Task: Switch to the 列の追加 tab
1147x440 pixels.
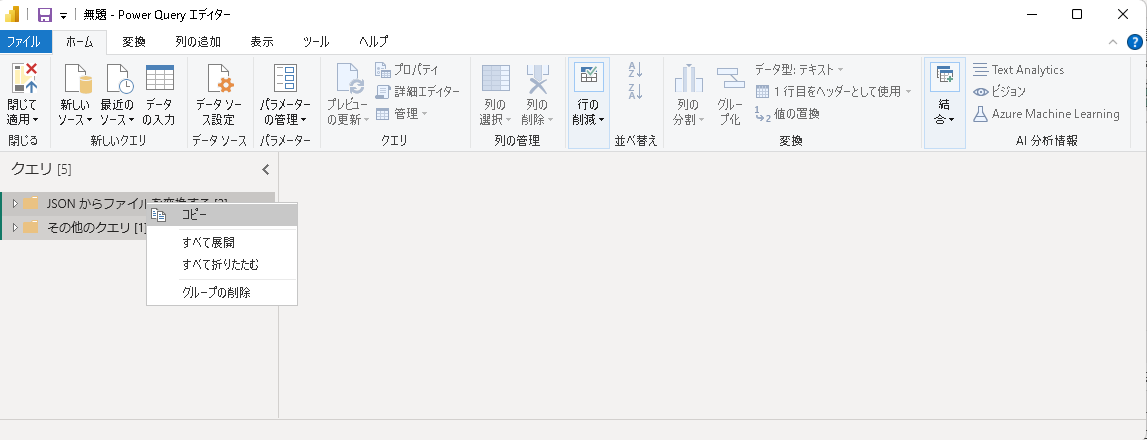Action: point(198,42)
